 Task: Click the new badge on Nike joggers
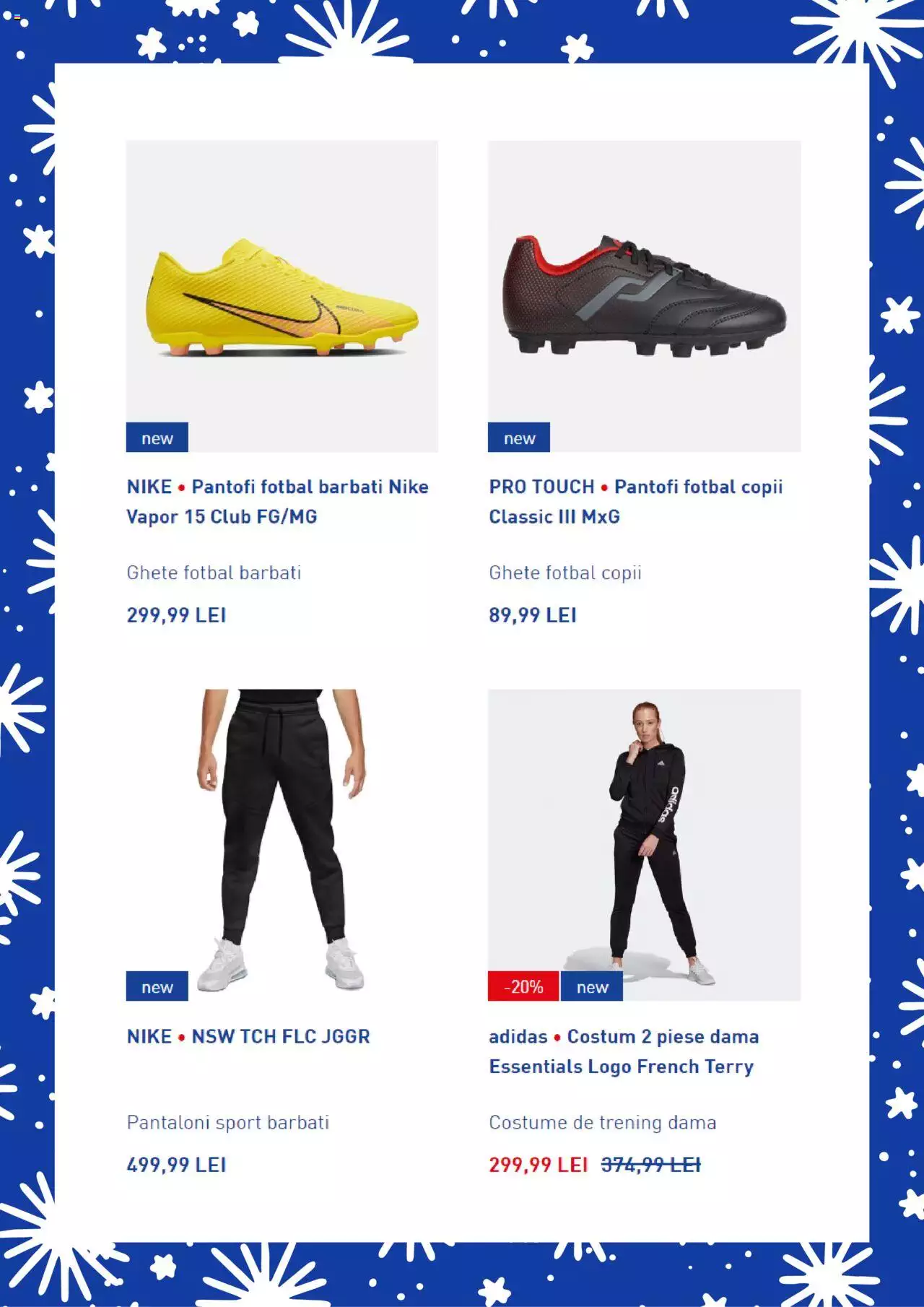pos(157,986)
